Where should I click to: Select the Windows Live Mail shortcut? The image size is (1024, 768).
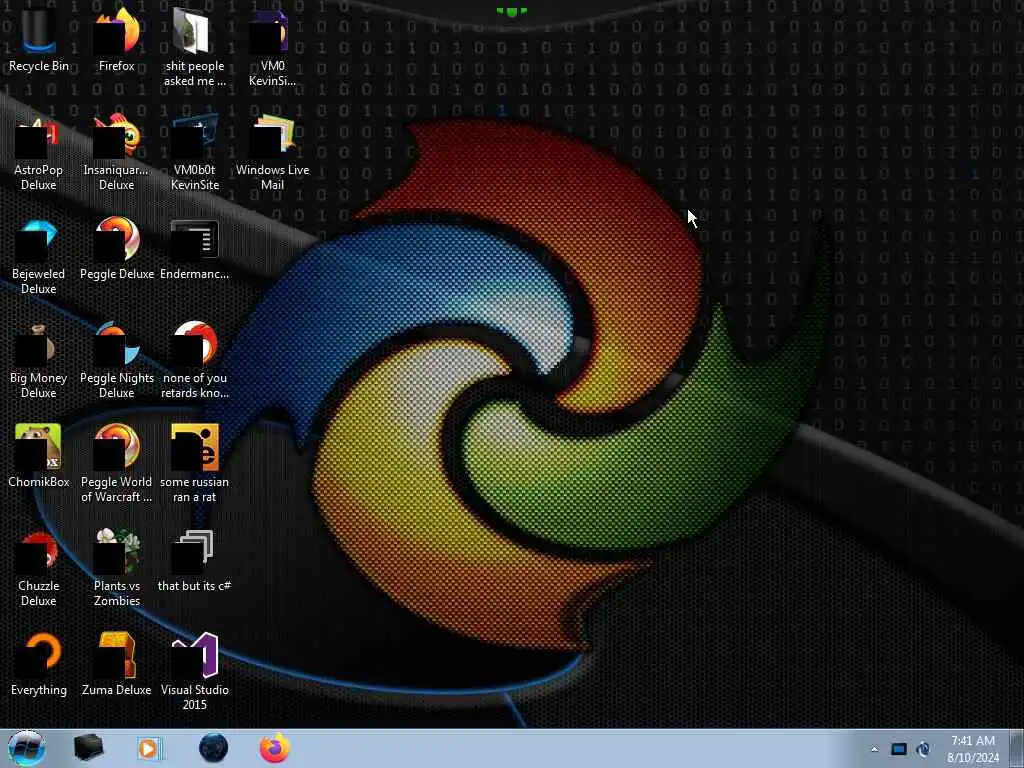(272, 153)
